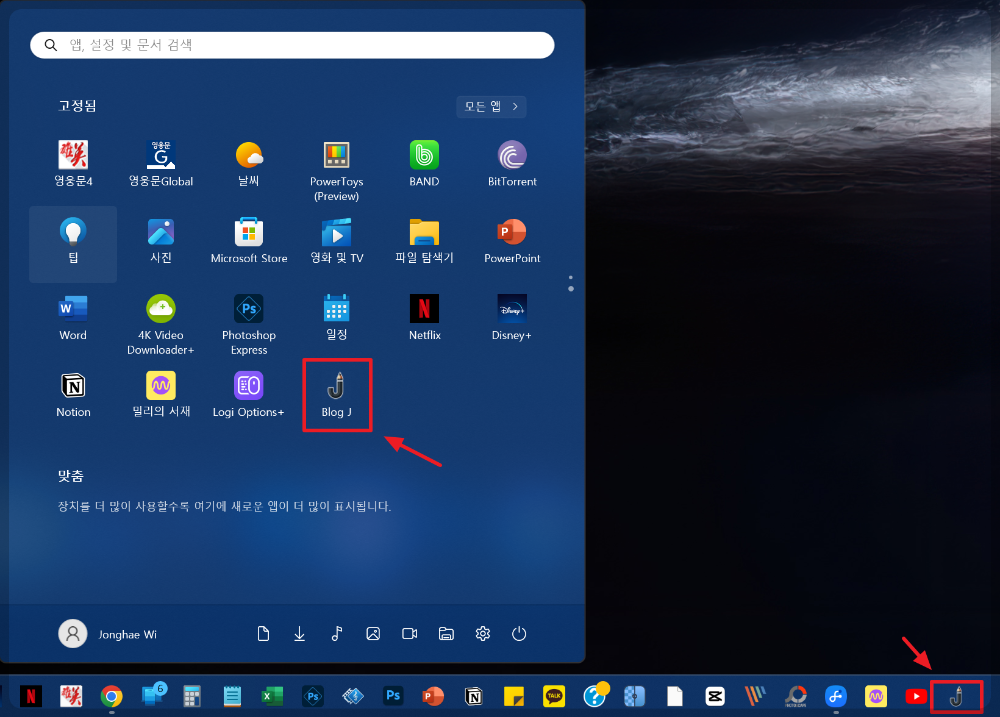Open the 영화 및 TV app

(x=337, y=241)
